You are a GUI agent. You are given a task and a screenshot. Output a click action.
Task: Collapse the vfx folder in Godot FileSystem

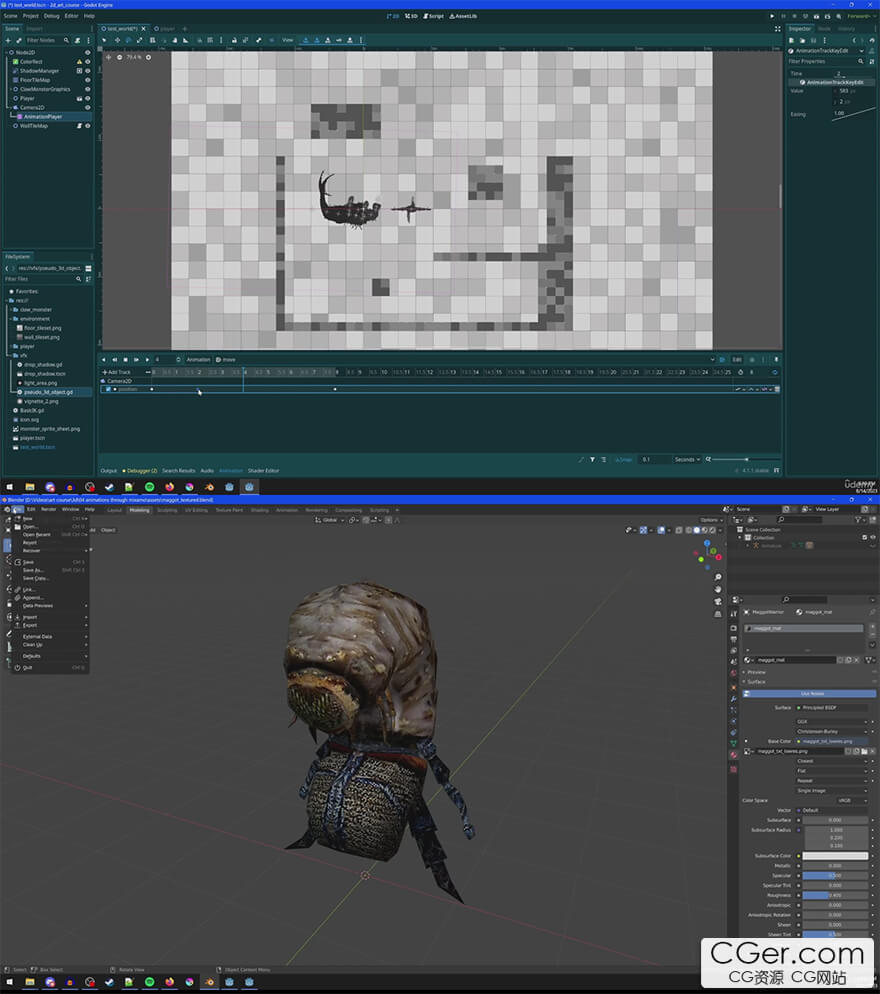[11, 356]
